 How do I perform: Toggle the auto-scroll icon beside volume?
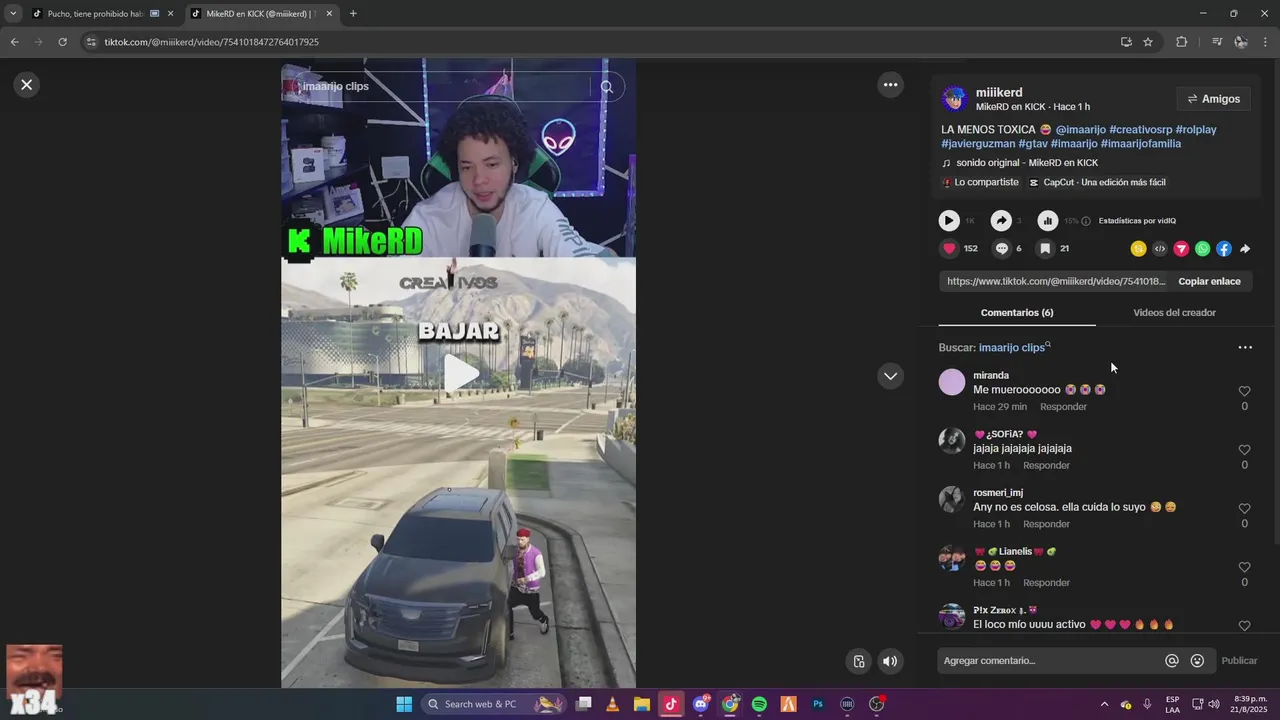[859, 661]
